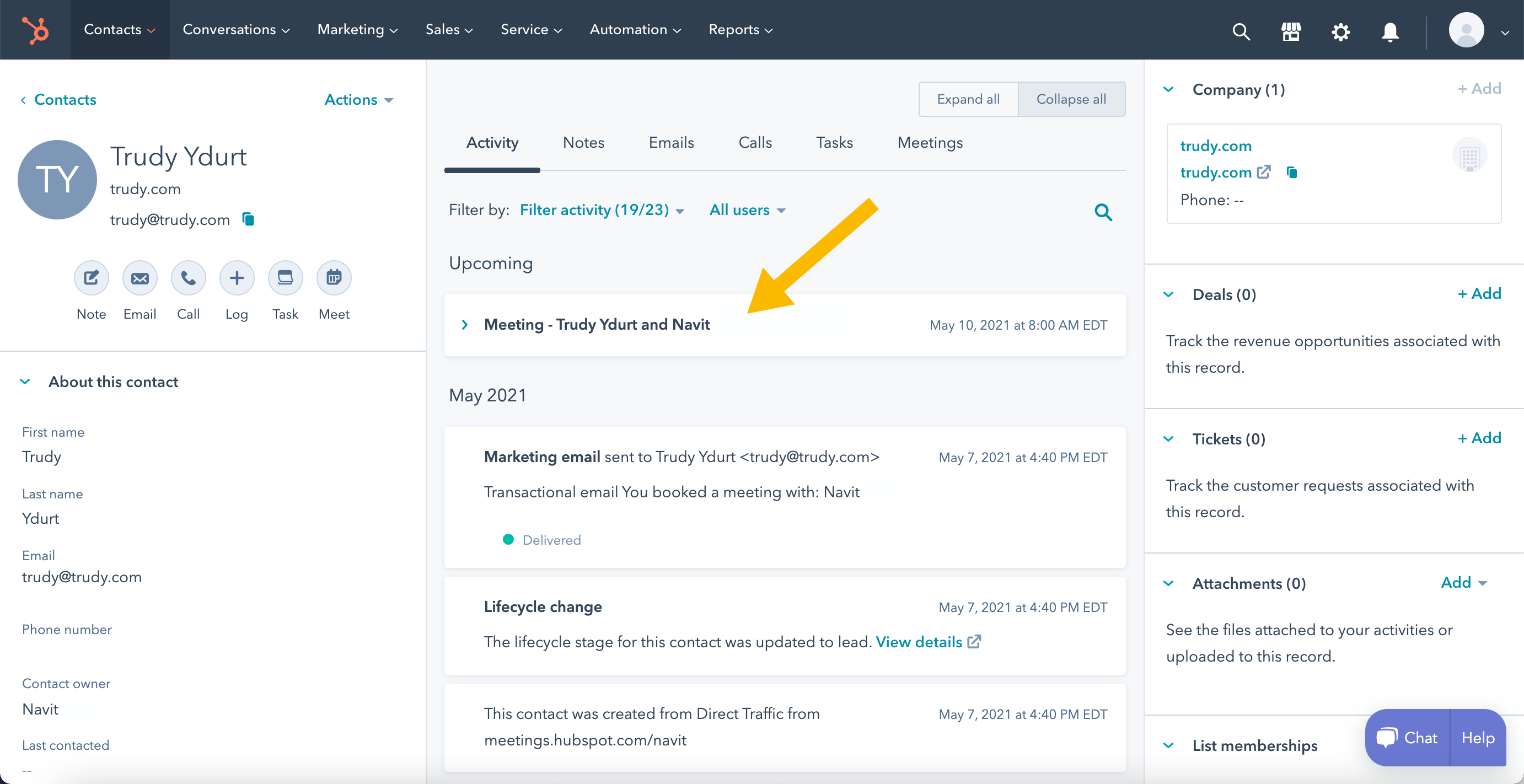The image size is (1524, 784).
Task: Click the user account avatar
Action: point(1466,30)
